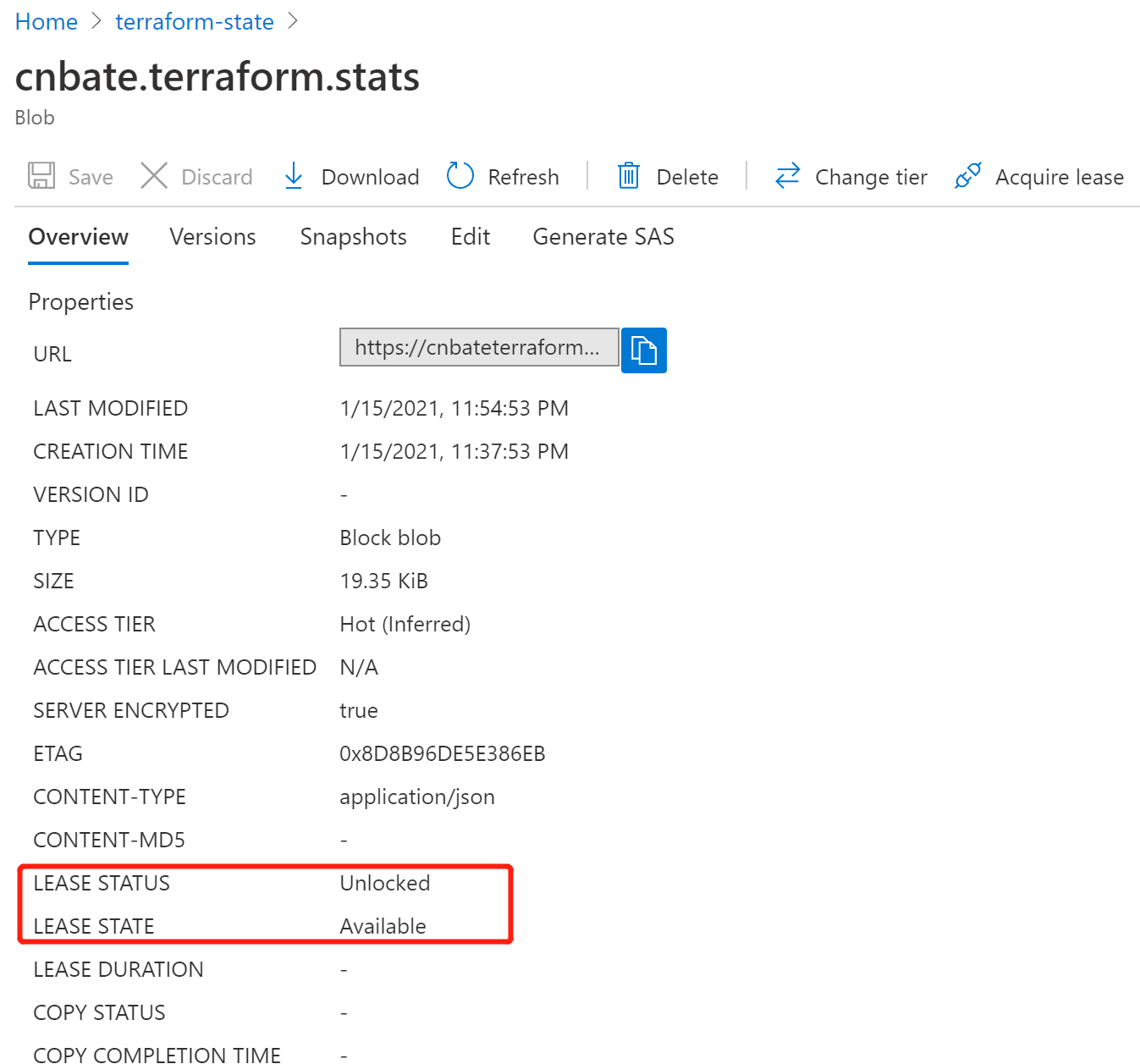Click the 'Properties' section heading
1140x1064 pixels.
pyautogui.click(x=81, y=302)
